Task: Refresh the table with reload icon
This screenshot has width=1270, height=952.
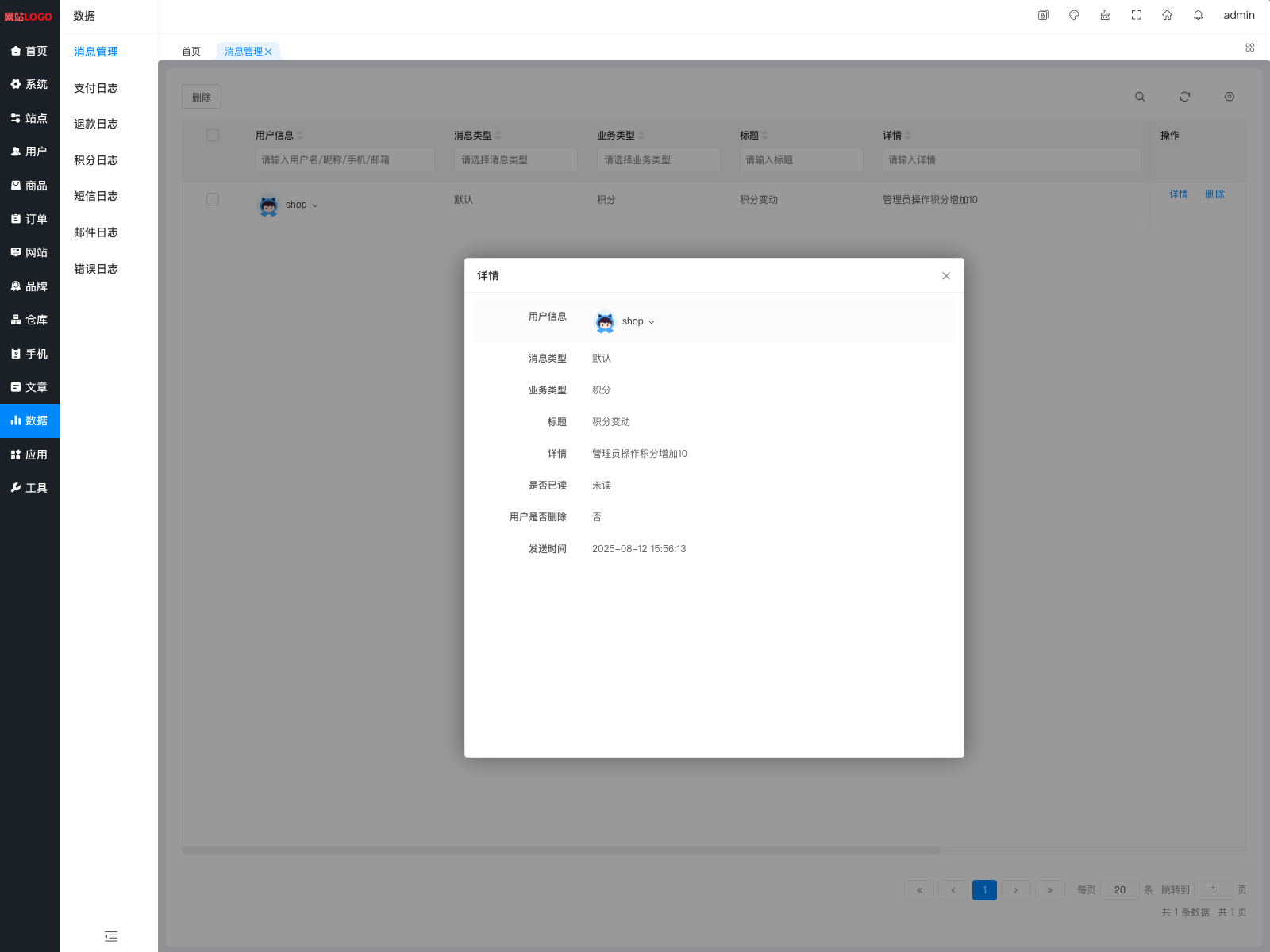Action: (1184, 97)
